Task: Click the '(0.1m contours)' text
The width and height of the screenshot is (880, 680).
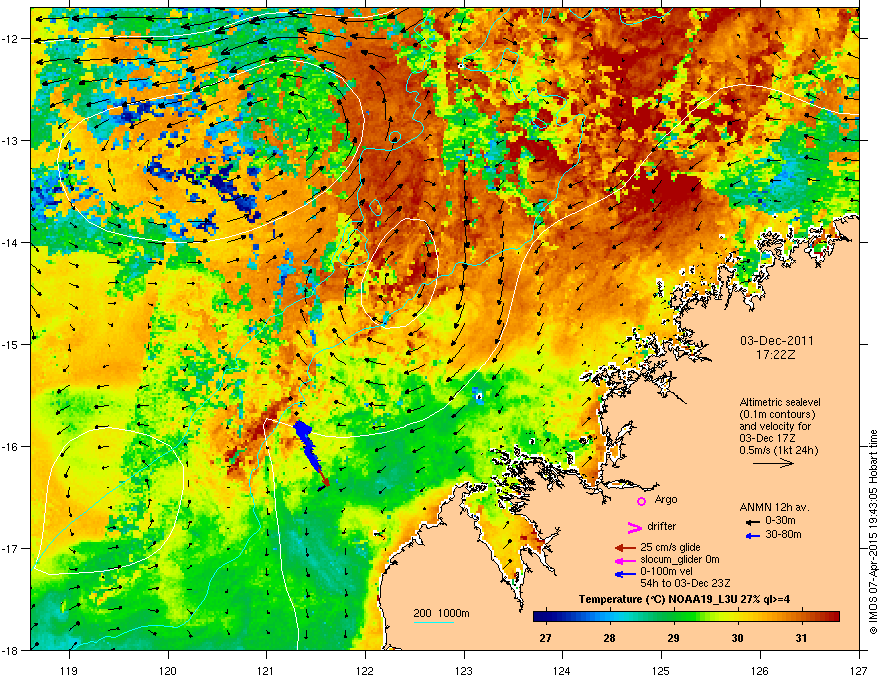Action: 777,415
